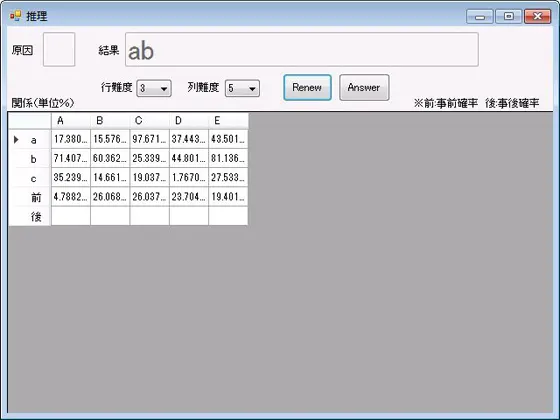Click cell 43.501... in row a
The height and width of the screenshot is (420, 560).
(228, 139)
